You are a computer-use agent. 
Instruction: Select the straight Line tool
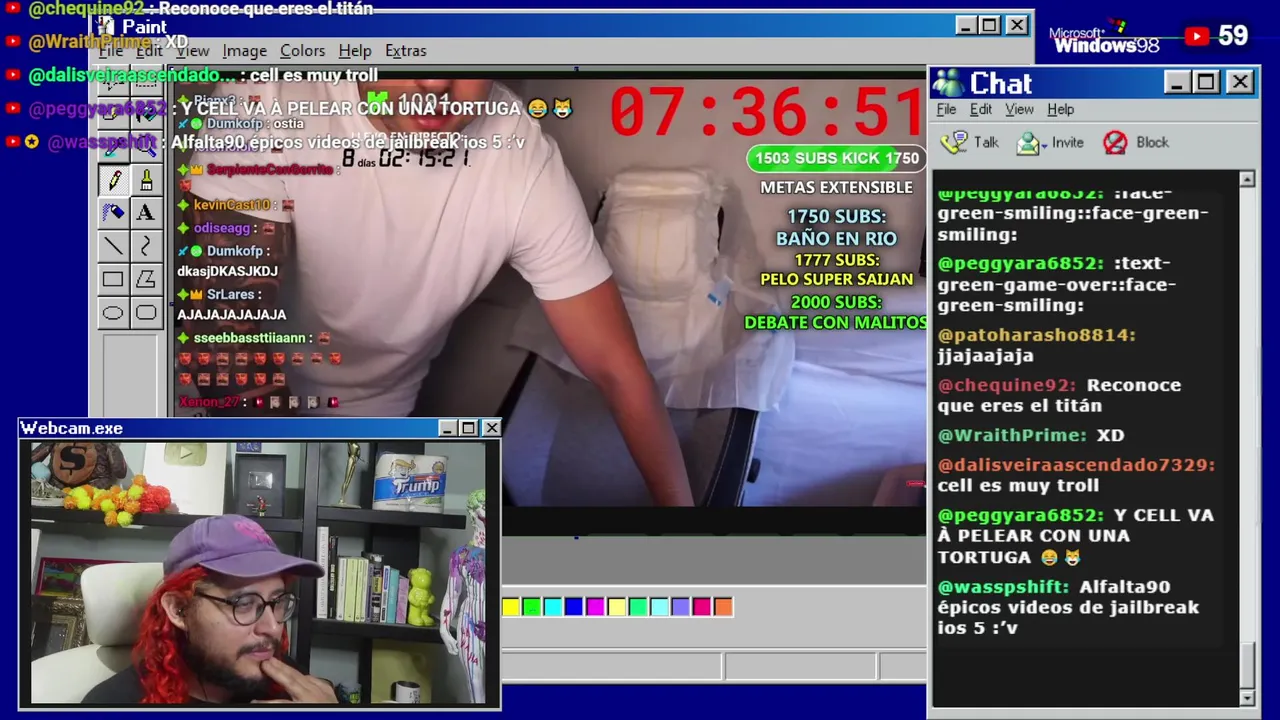pyautogui.click(x=113, y=246)
